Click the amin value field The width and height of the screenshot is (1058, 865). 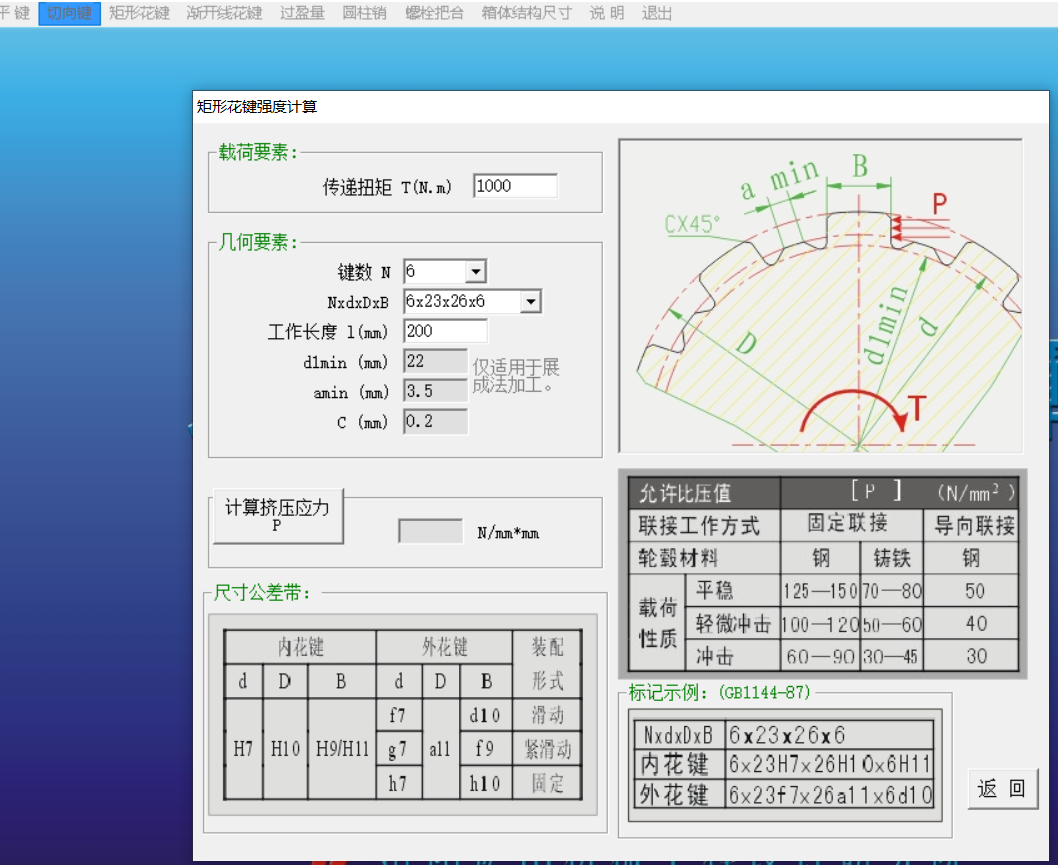435,392
